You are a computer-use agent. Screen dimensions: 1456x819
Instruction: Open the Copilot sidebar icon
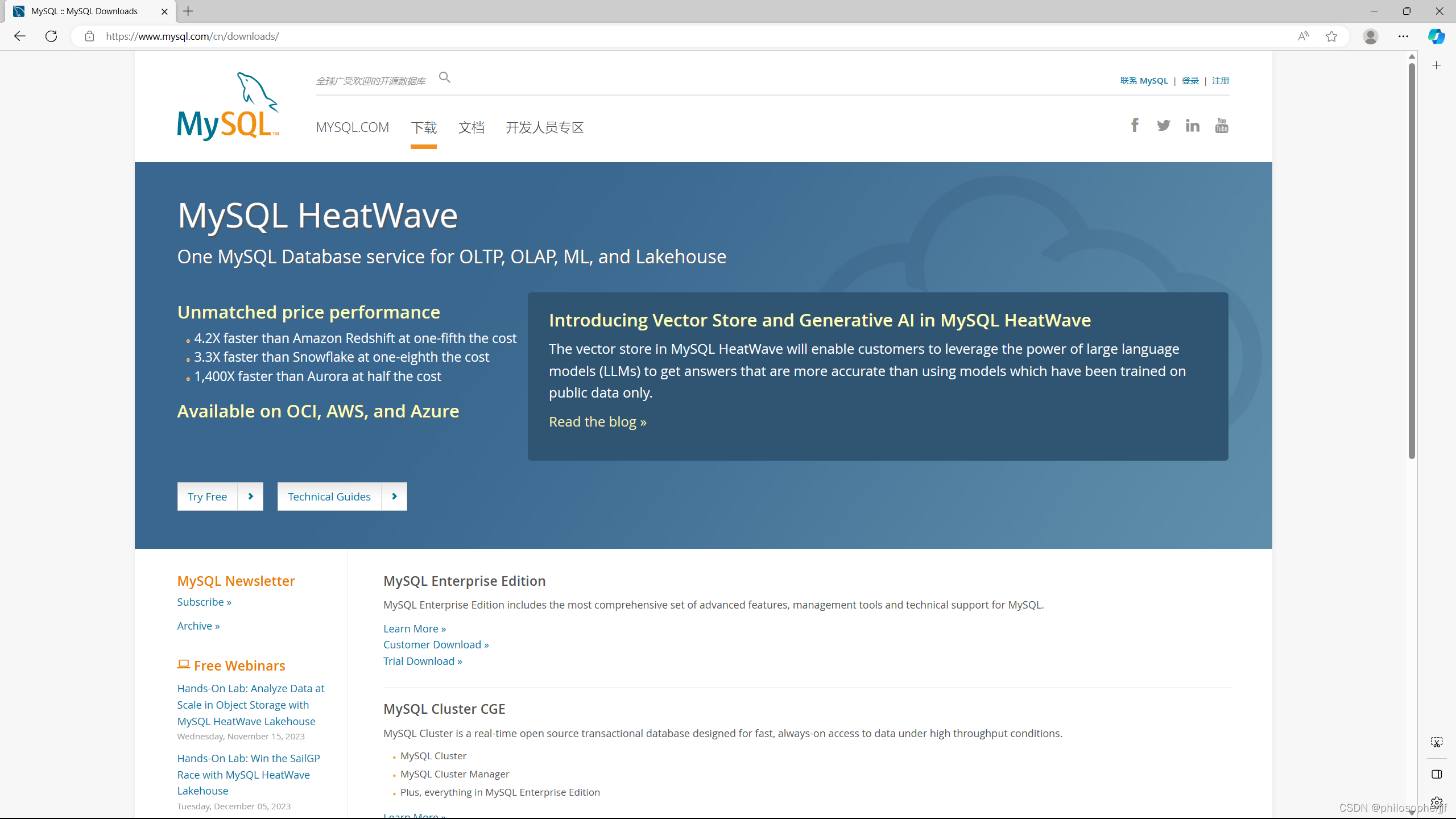click(1437, 36)
